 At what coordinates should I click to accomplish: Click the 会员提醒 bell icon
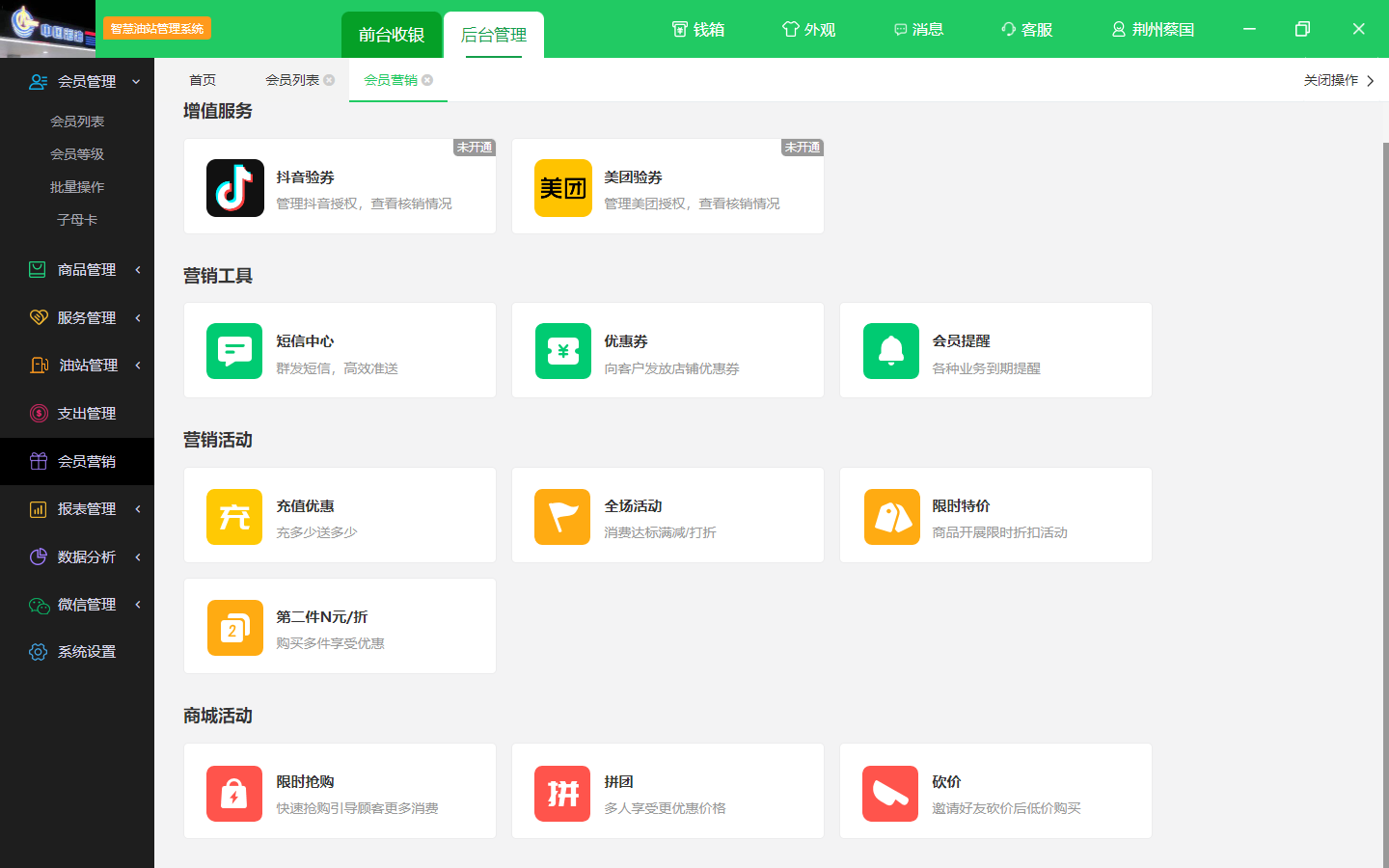coord(891,351)
